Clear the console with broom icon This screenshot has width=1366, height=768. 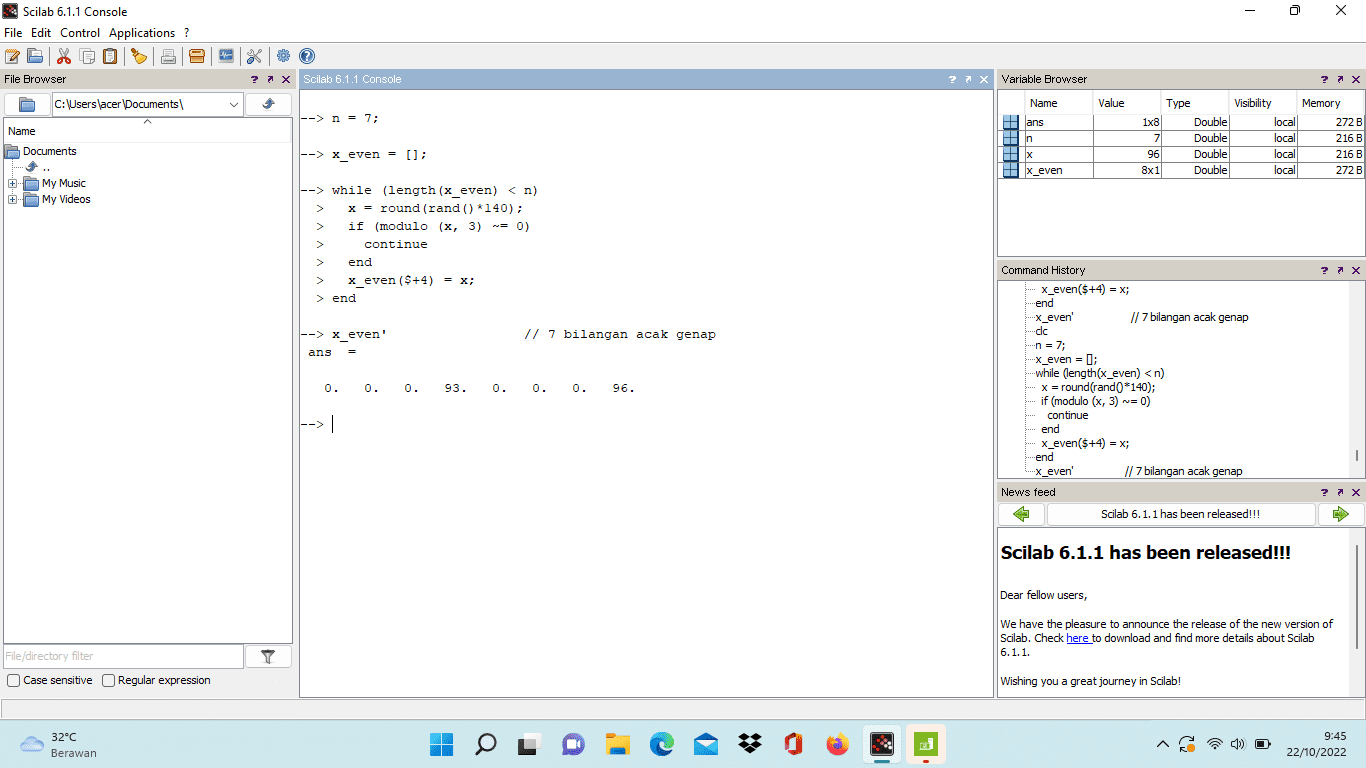click(139, 56)
